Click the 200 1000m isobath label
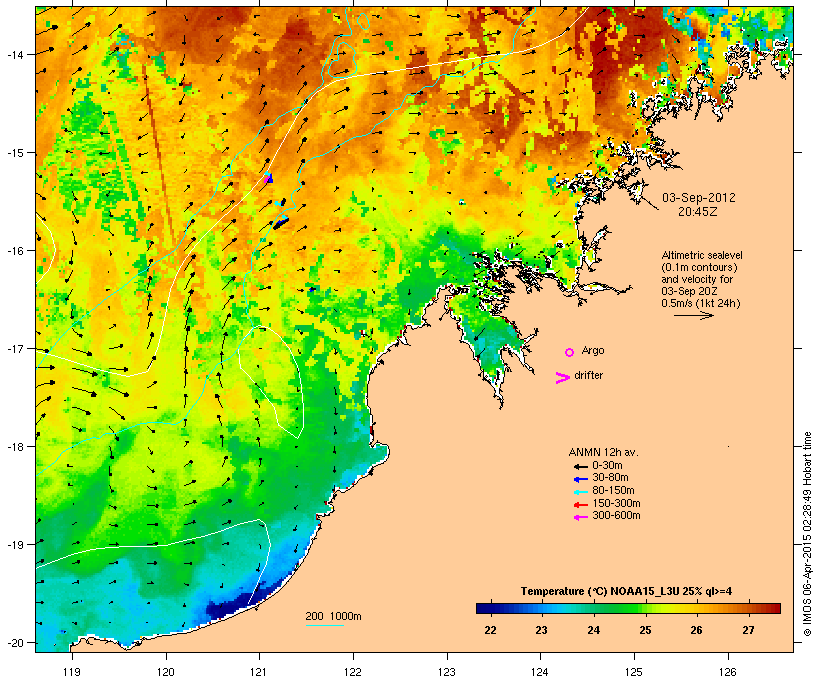The image size is (820, 680). coord(333,616)
